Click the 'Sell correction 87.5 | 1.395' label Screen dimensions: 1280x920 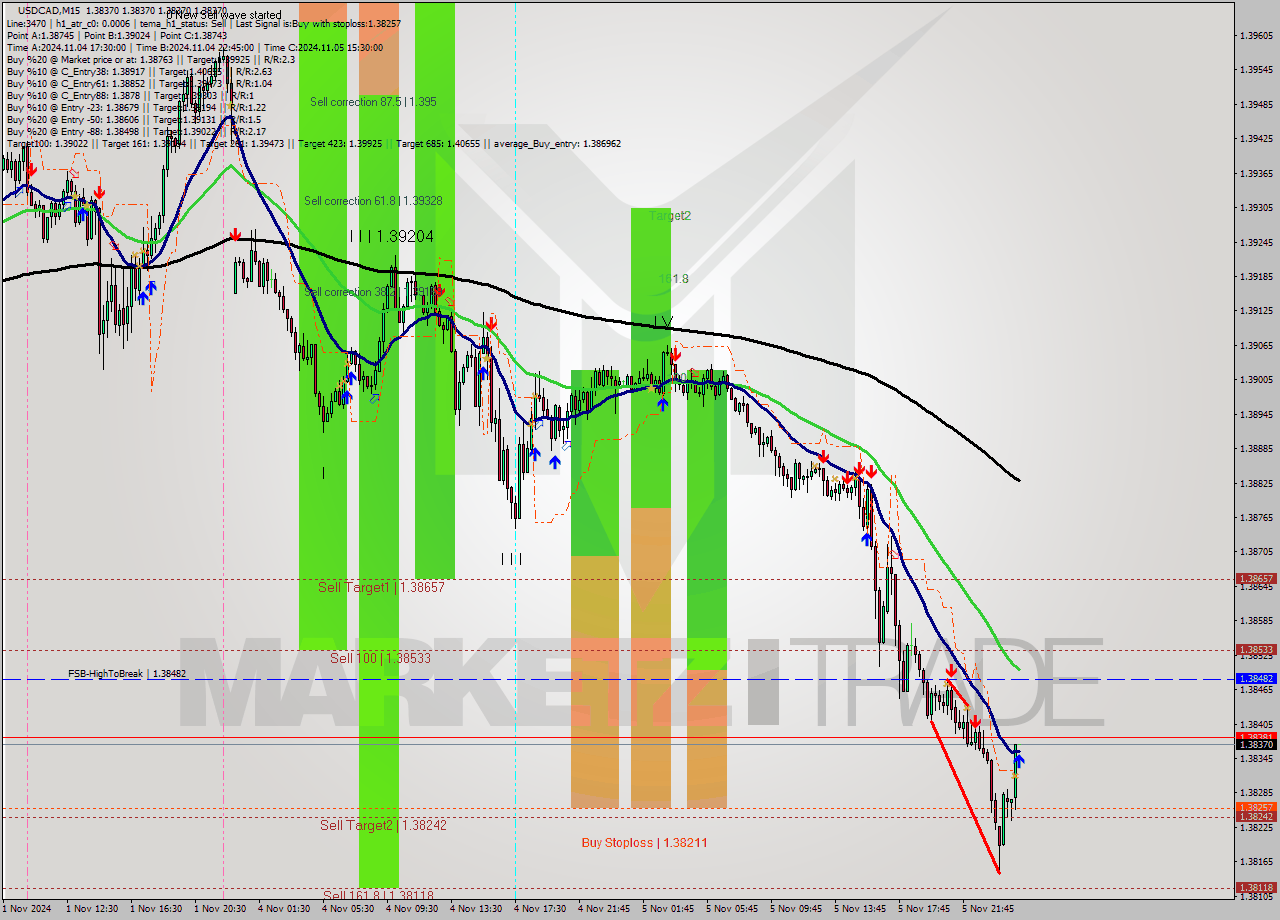372,102
